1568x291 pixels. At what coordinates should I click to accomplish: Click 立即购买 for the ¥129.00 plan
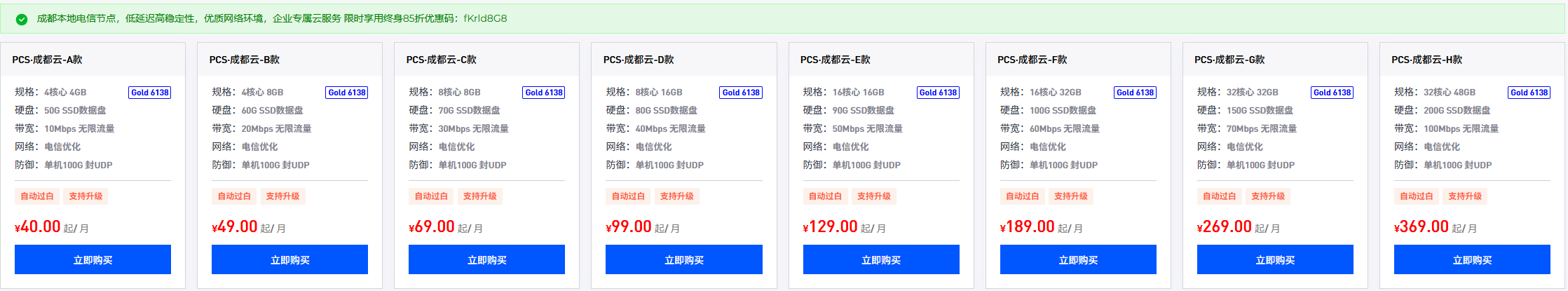[881, 259]
